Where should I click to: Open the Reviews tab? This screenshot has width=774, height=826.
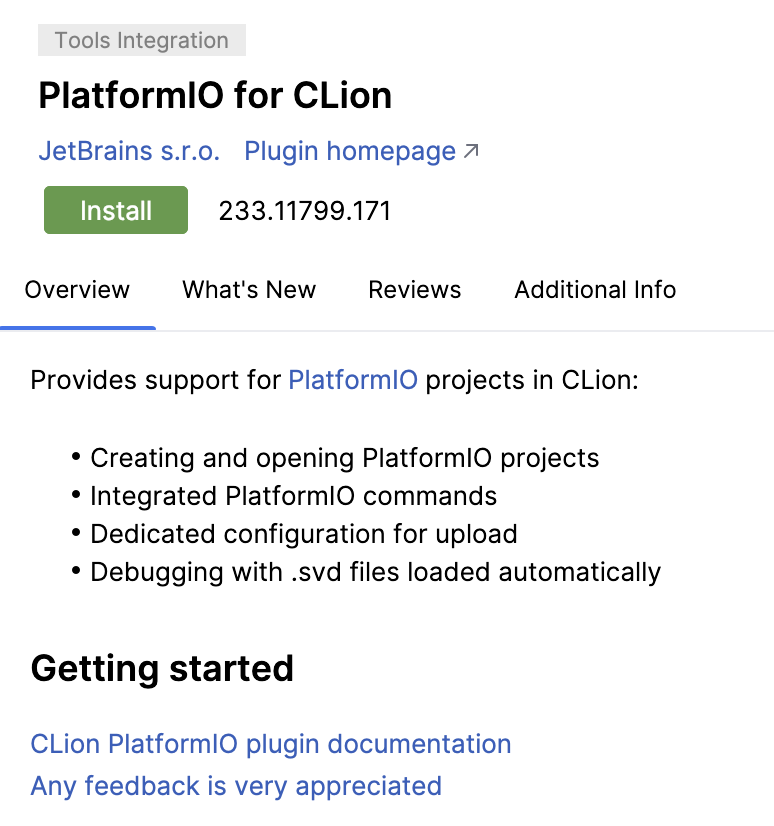pyautogui.click(x=414, y=290)
